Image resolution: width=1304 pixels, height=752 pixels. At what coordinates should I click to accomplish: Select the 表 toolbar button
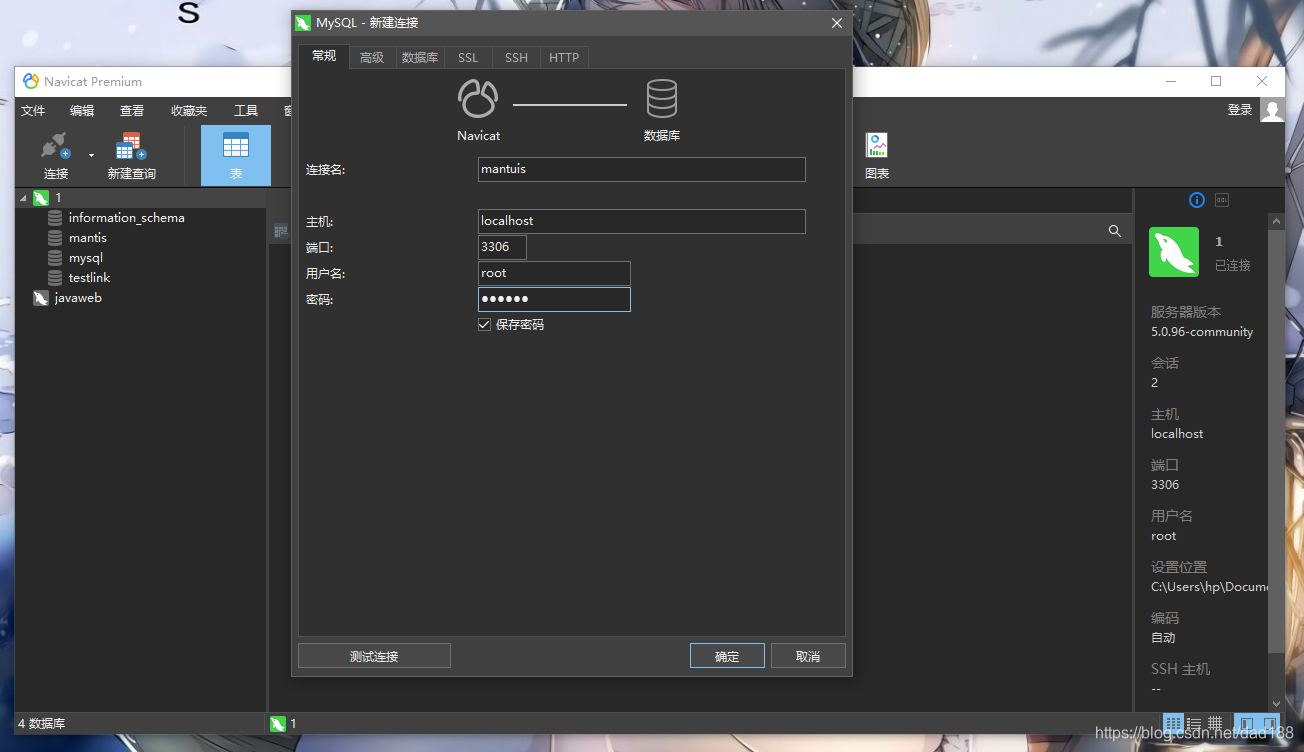[236, 155]
